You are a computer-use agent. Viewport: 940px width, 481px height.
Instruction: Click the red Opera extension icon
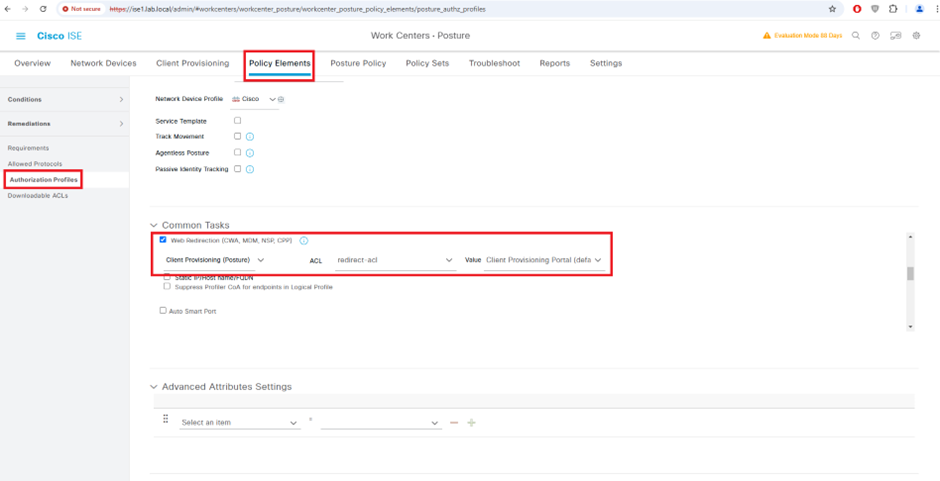pyautogui.click(x=858, y=9)
